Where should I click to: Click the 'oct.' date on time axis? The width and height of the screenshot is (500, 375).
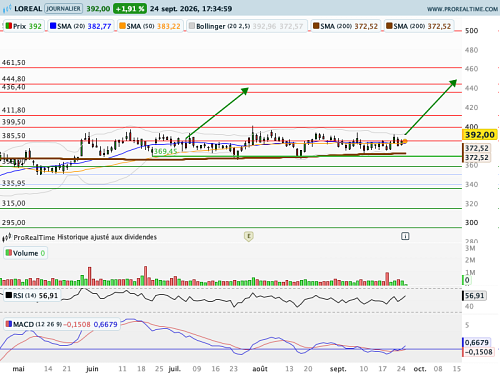click(420, 369)
